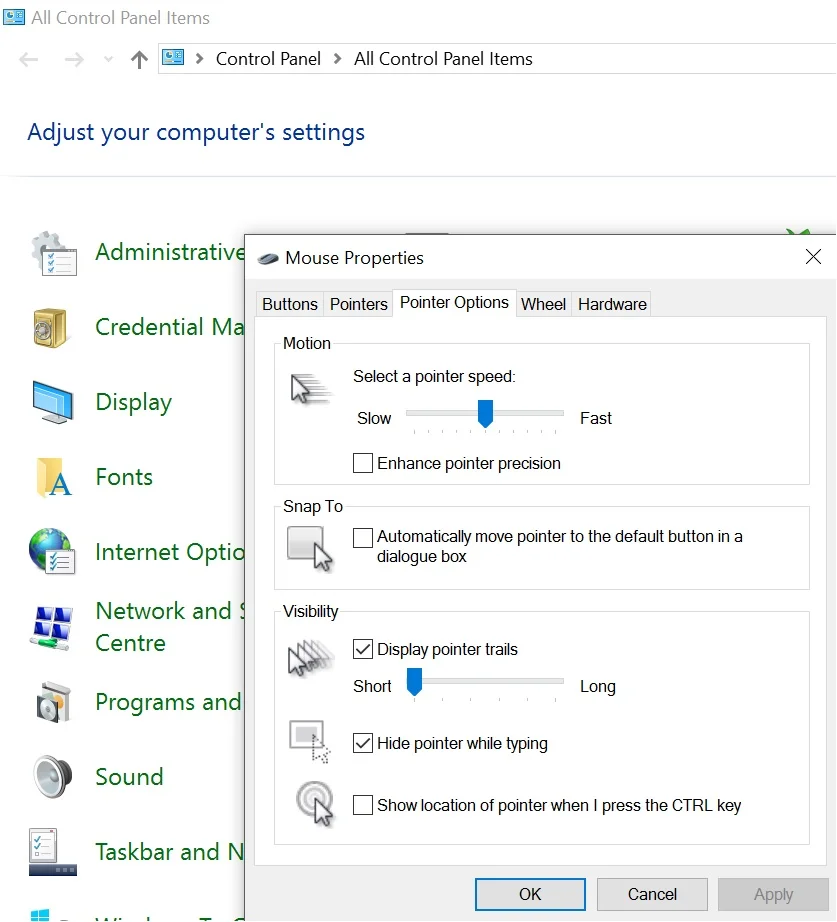Click the Taskbar and Navigation icon

pos(52,852)
